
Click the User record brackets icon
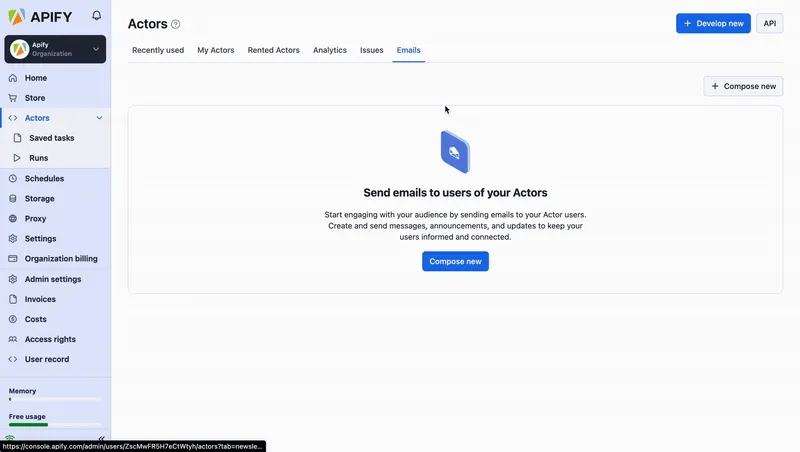point(13,359)
